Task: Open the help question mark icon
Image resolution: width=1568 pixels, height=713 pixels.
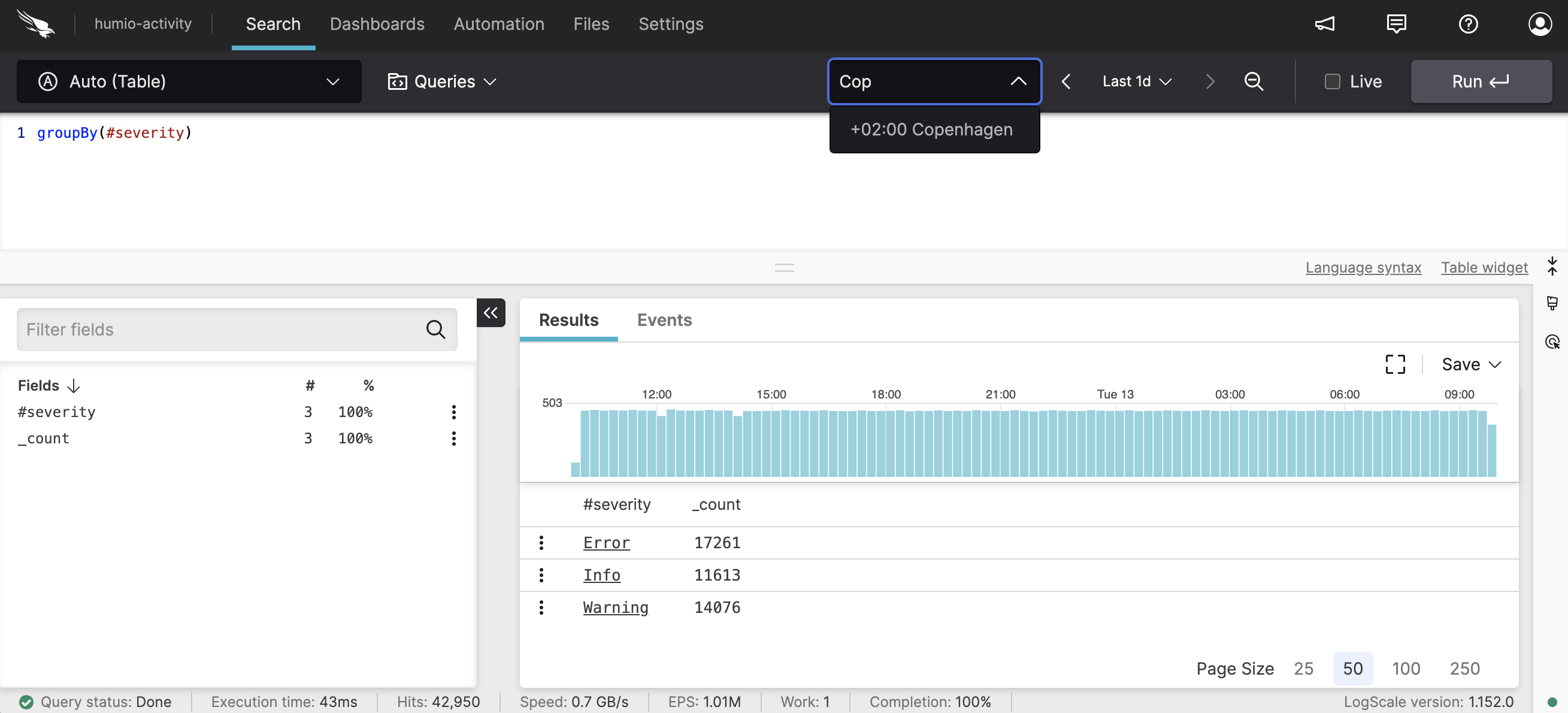Action: point(1467,25)
